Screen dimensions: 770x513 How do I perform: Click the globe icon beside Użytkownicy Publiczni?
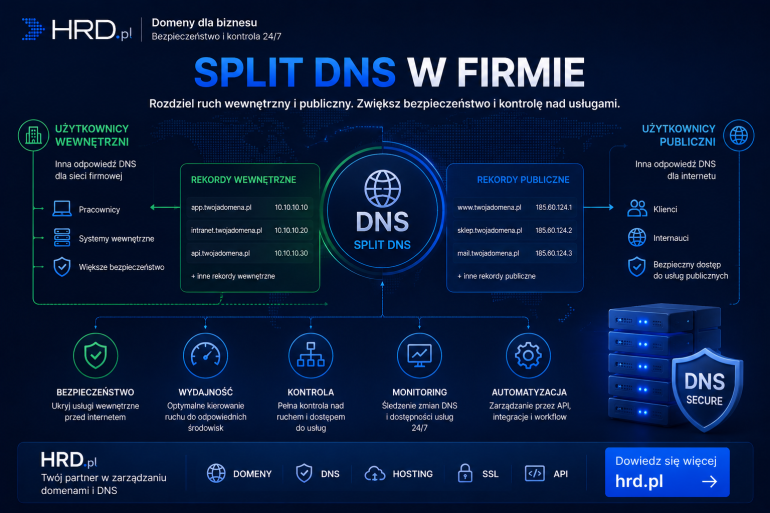(x=738, y=135)
